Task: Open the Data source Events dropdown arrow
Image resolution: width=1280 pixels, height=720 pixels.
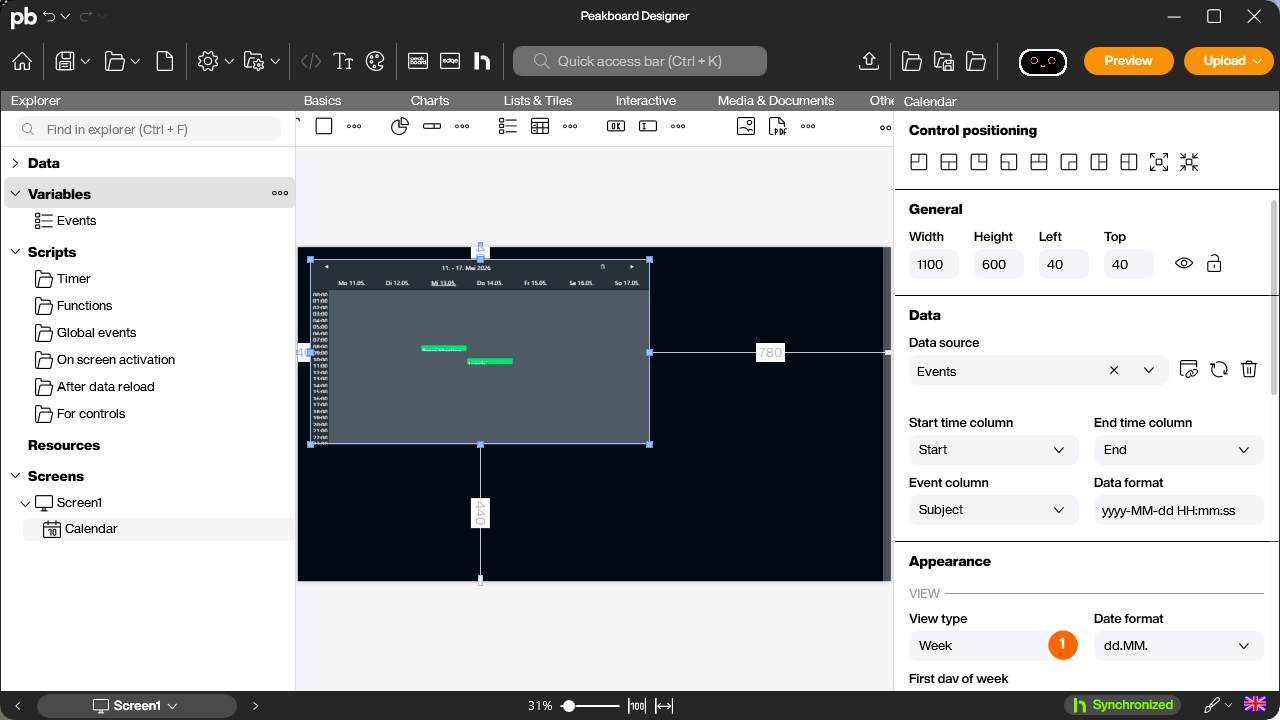Action: point(1149,371)
